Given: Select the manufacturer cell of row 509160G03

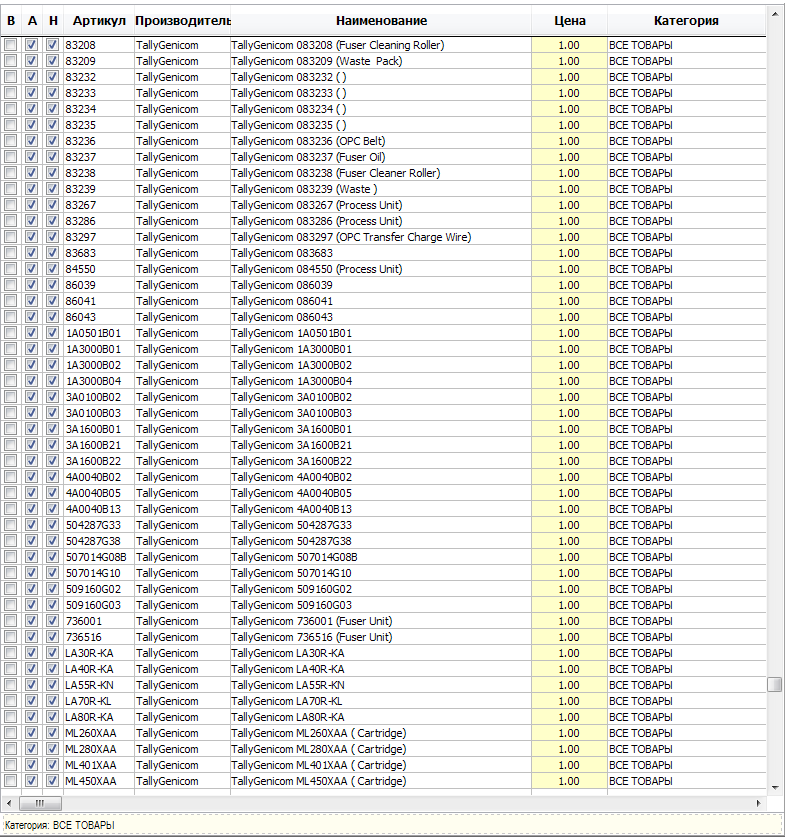Looking at the screenshot, I should (183, 605).
